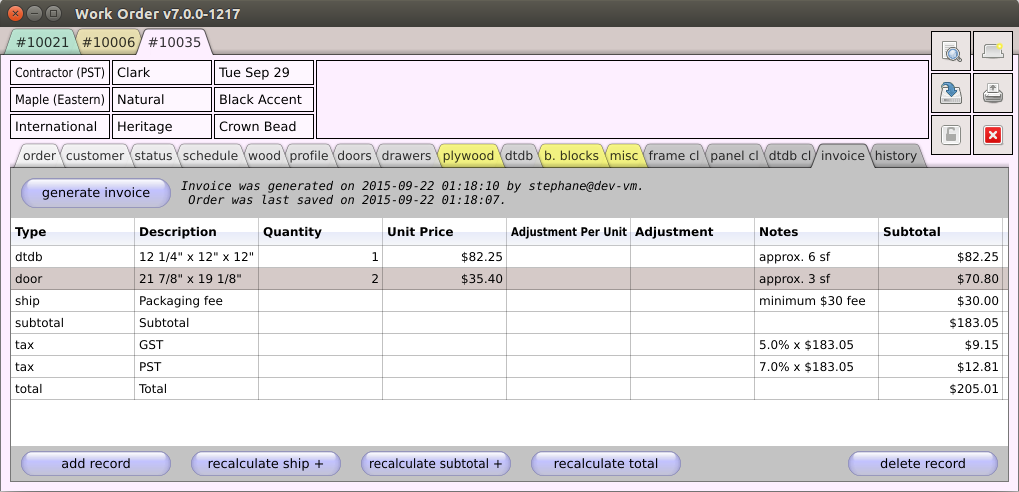Click the save to drive icon
The width and height of the screenshot is (1019, 492).
(x=951, y=93)
